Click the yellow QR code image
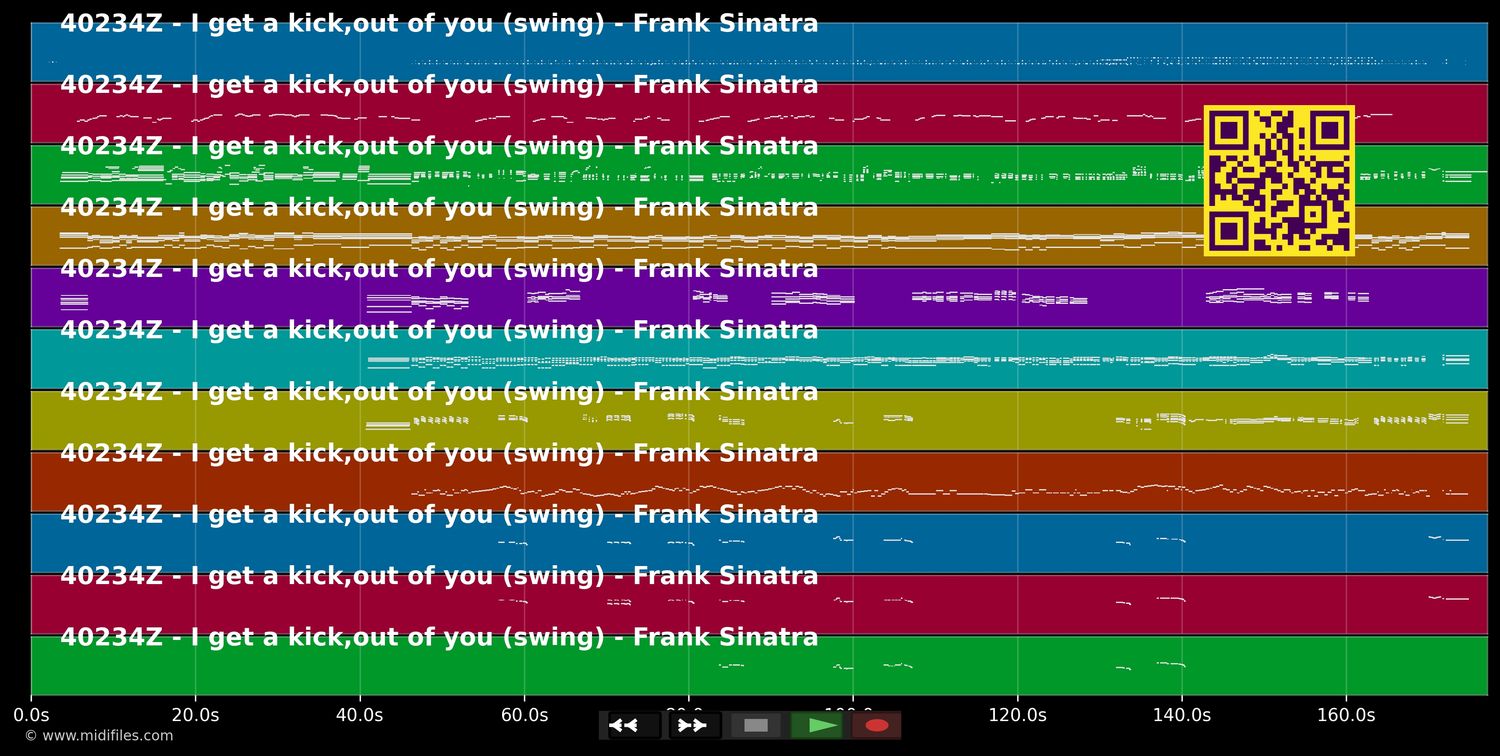 (x=1279, y=181)
